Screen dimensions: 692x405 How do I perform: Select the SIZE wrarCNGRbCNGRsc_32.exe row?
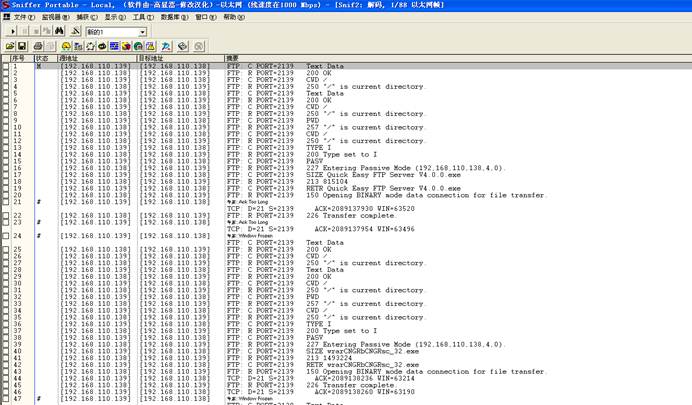(x=346, y=351)
